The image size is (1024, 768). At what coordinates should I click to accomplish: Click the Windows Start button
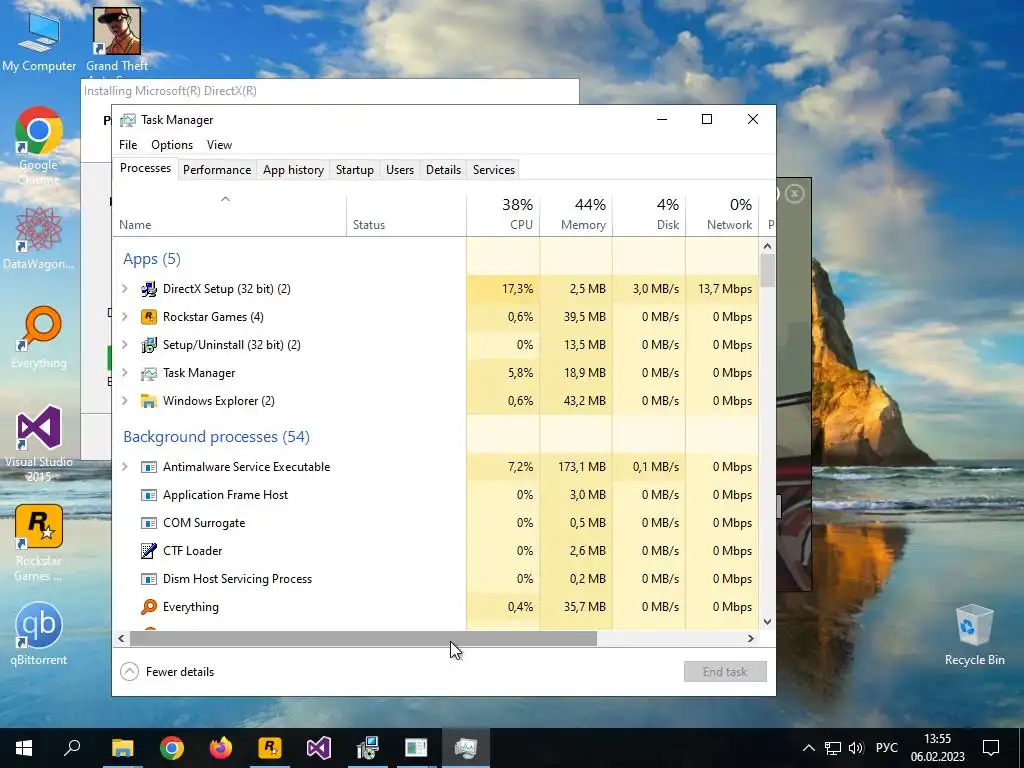[24, 748]
